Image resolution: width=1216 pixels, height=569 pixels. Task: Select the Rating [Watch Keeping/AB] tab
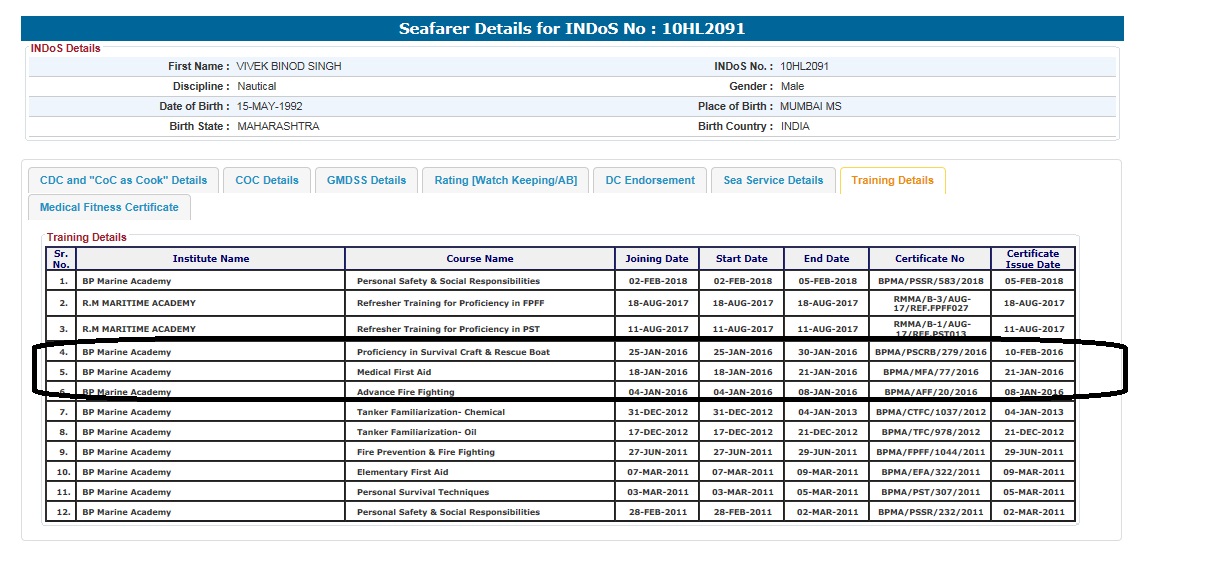point(505,181)
